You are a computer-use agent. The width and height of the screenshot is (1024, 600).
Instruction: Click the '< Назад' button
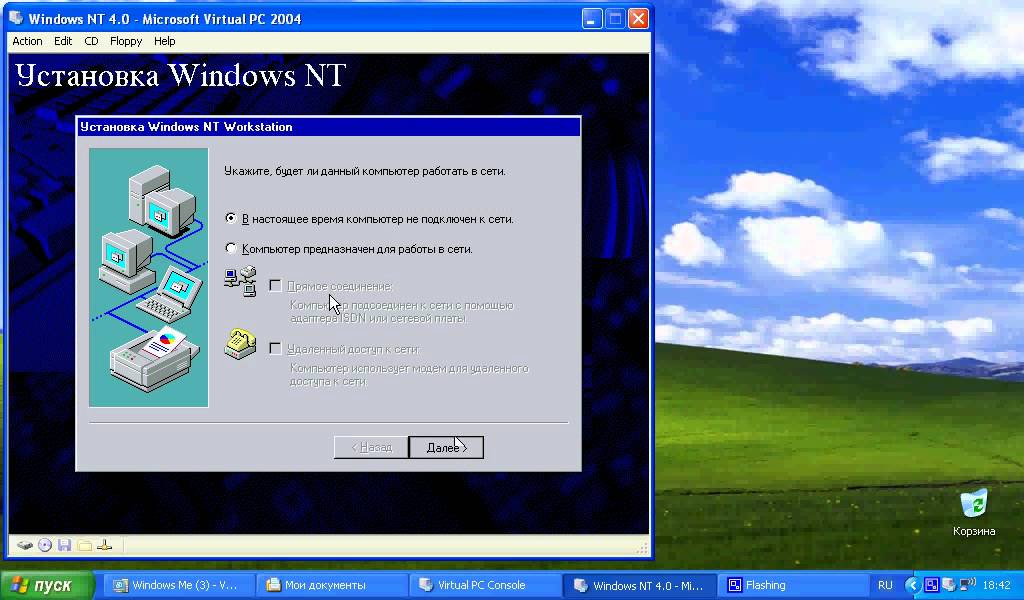371,447
